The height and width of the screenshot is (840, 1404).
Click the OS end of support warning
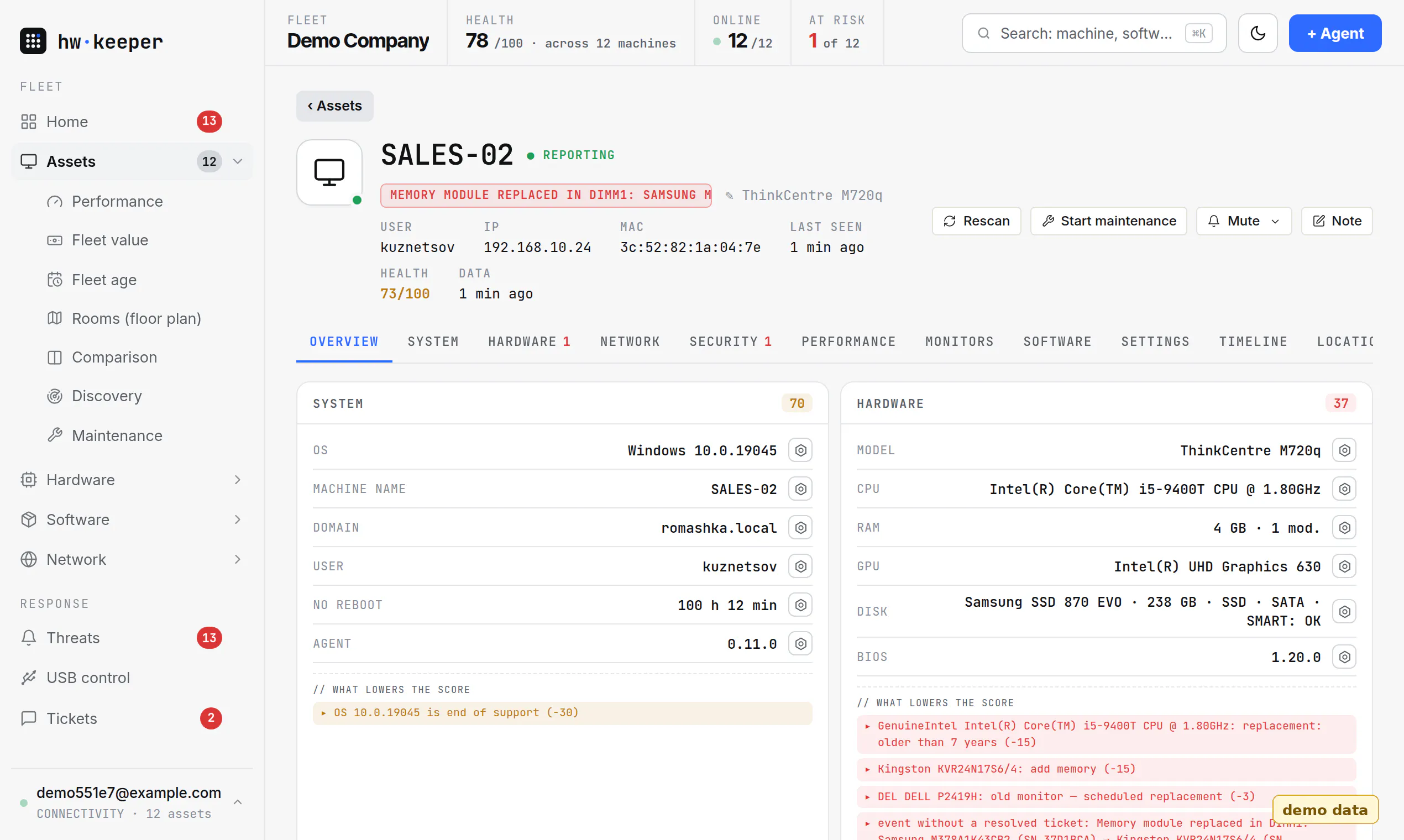coord(562,713)
